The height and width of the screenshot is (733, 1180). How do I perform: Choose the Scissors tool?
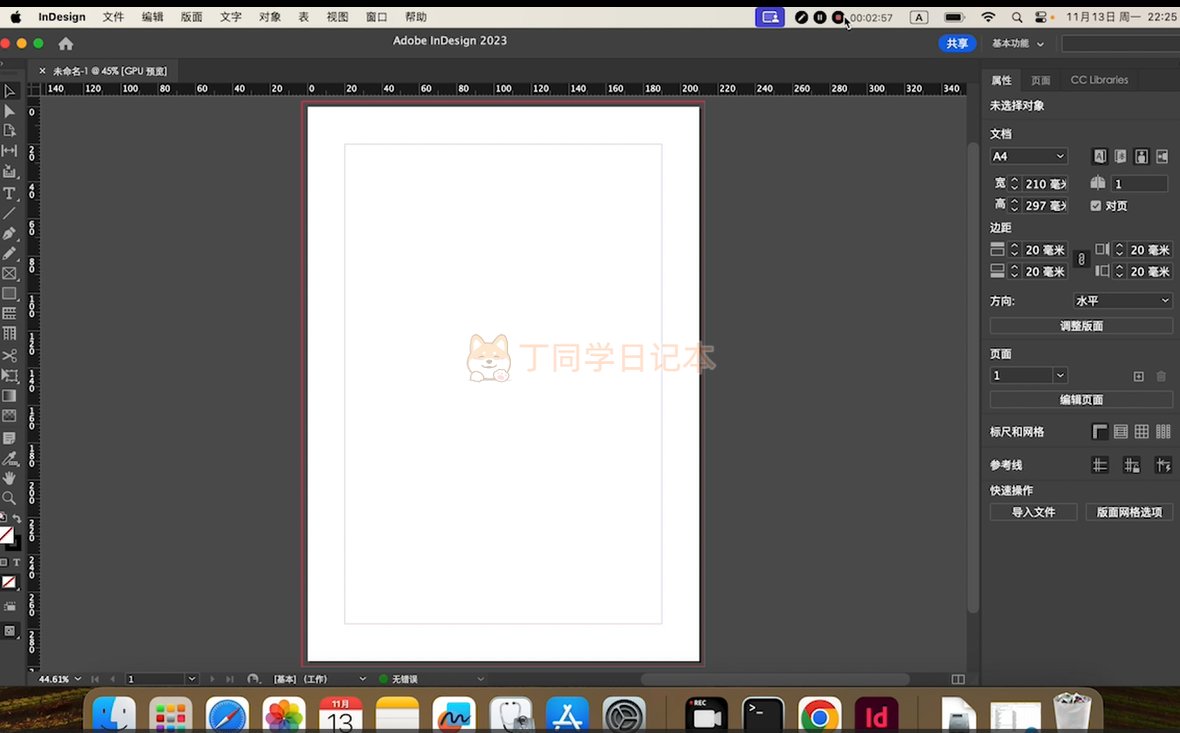coord(10,355)
